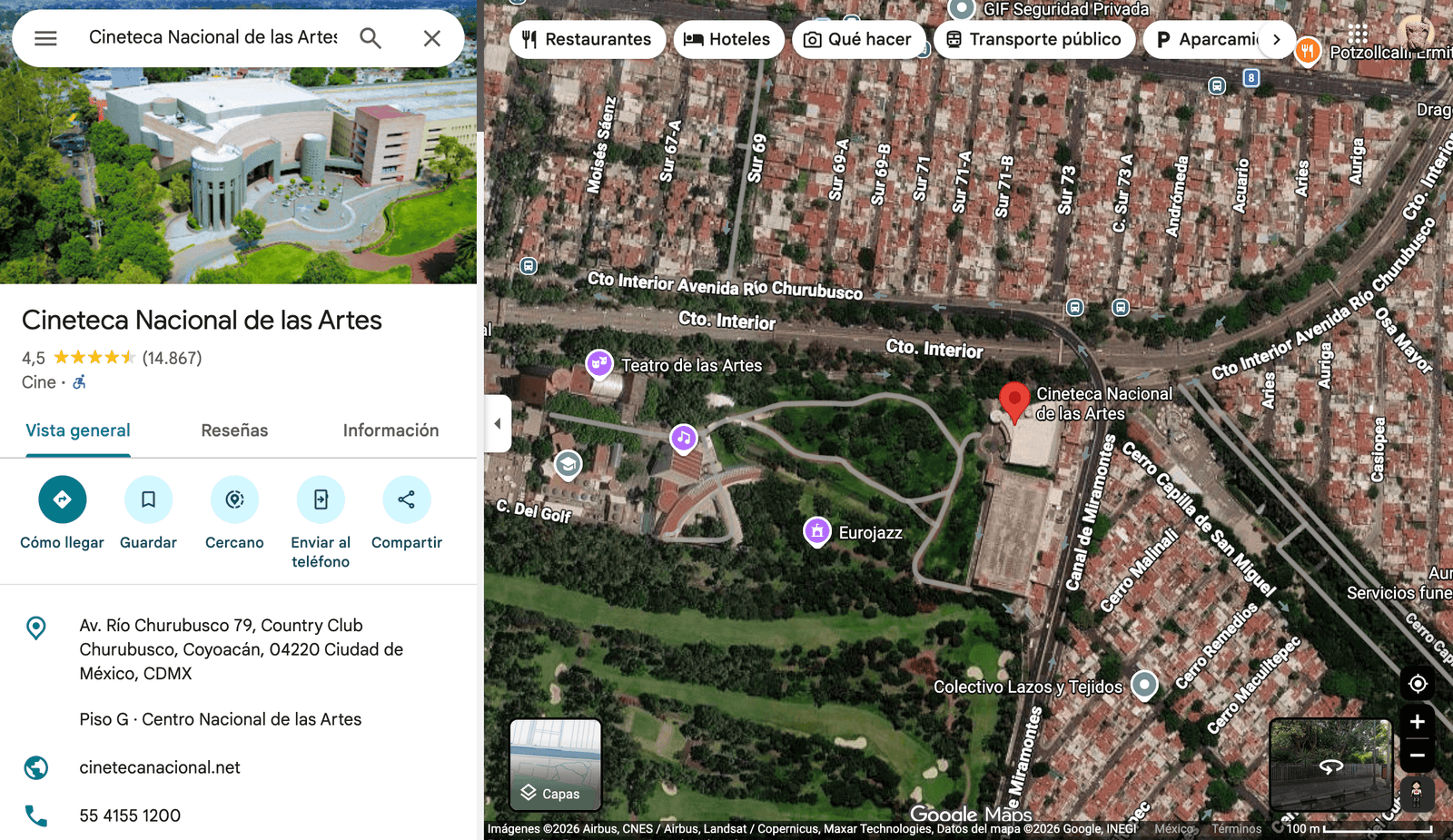The width and height of the screenshot is (1453, 840).
Task: Select the Qué hacer chip
Action: [858, 39]
